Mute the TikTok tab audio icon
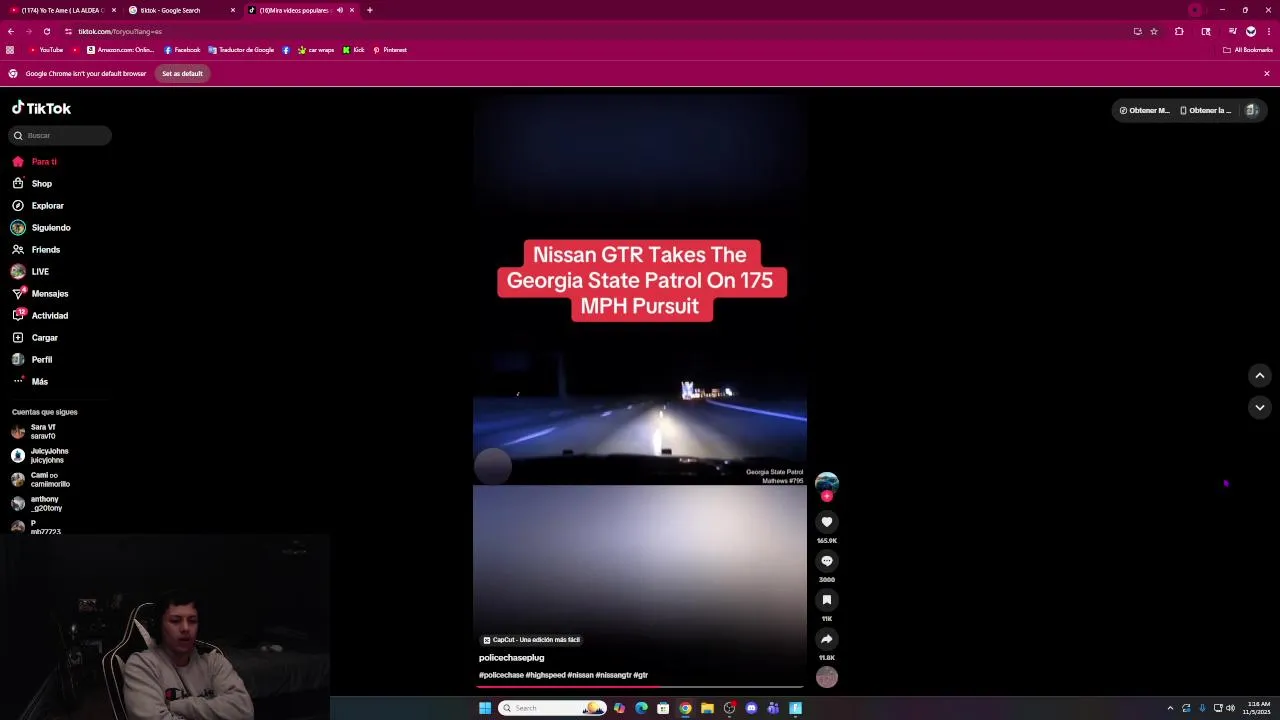The width and height of the screenshot is (1280, 720). (x=340, y=10)
